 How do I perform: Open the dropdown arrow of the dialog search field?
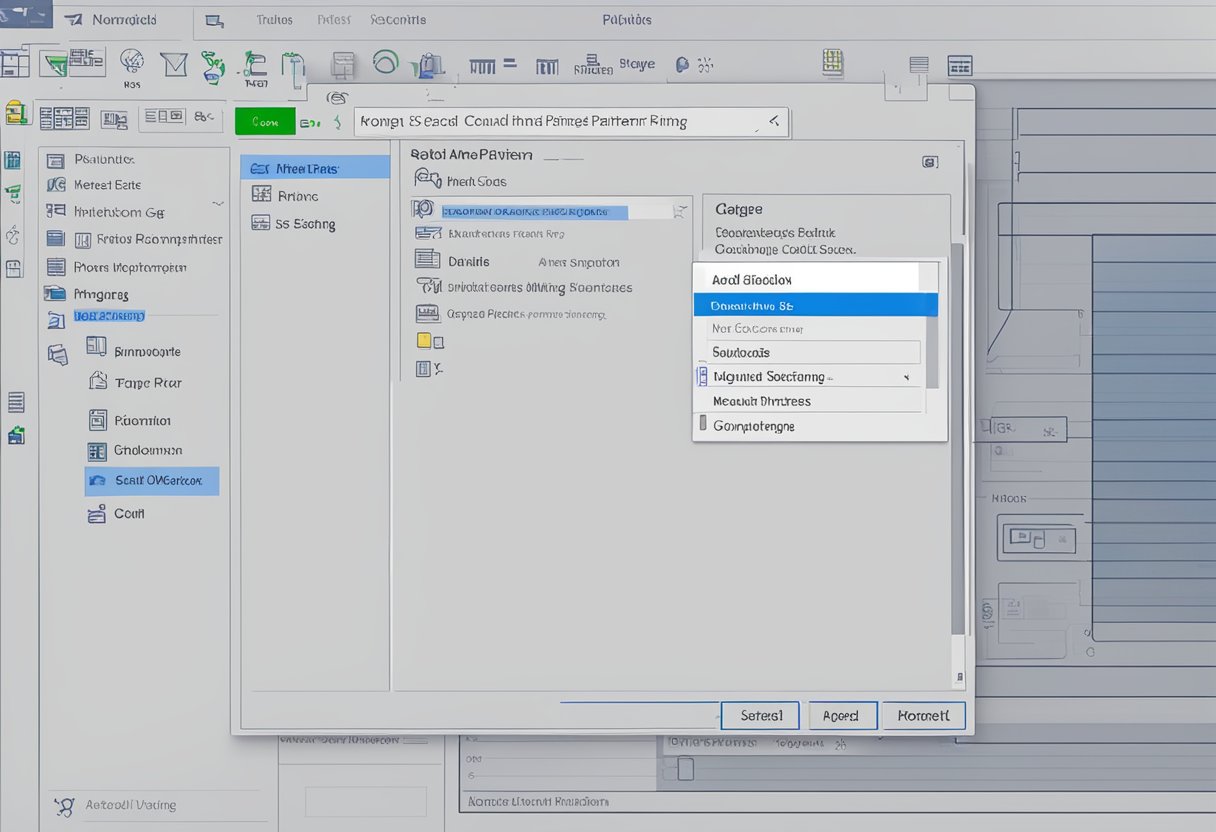[x=772, y=122]
